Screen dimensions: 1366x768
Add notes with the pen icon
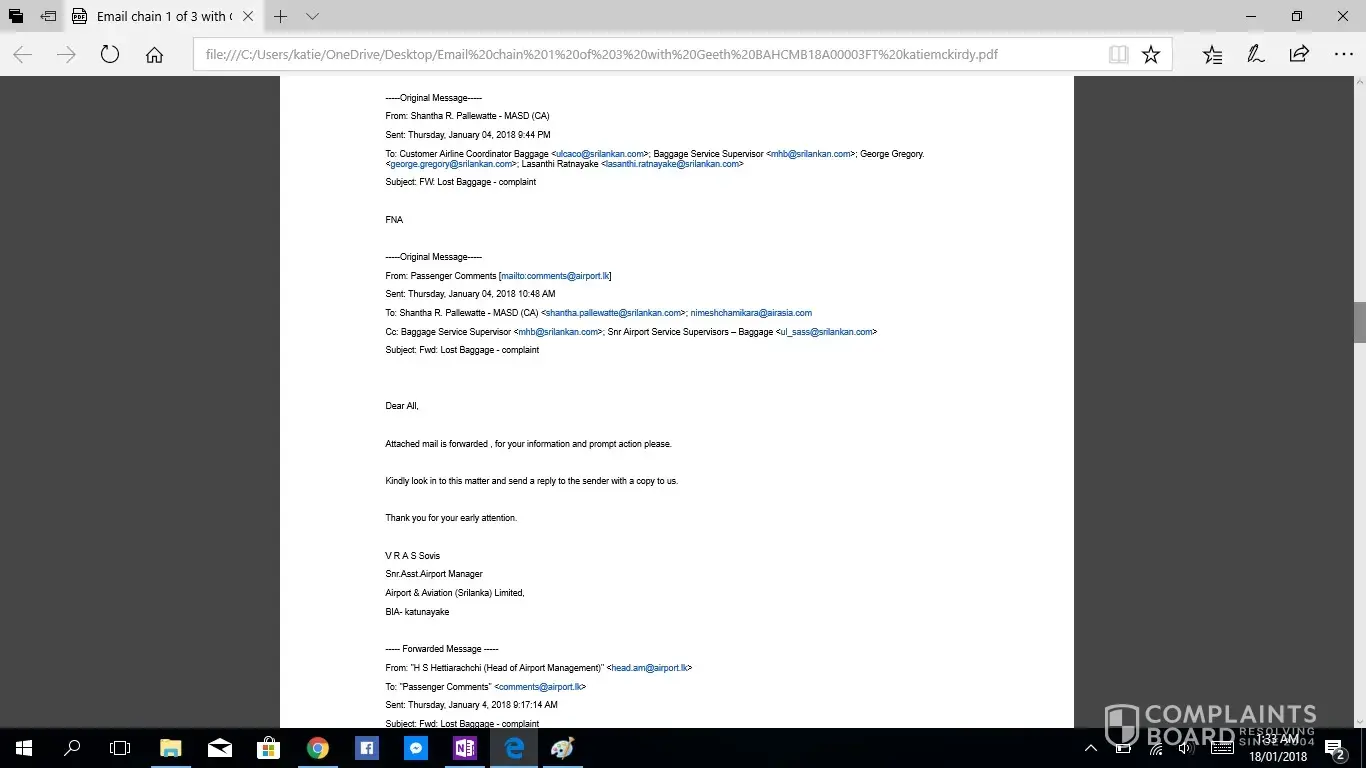point(1256,55)
